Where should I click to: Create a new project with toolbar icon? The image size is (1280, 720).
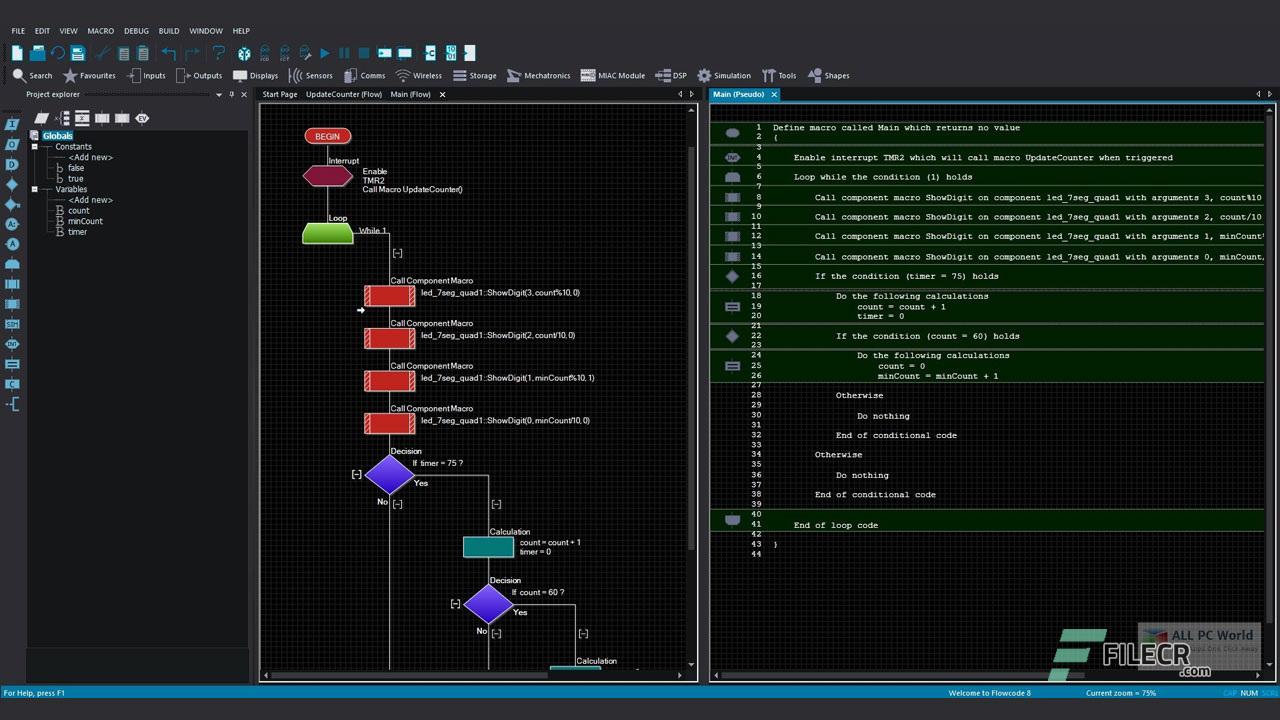pos(17,53)
